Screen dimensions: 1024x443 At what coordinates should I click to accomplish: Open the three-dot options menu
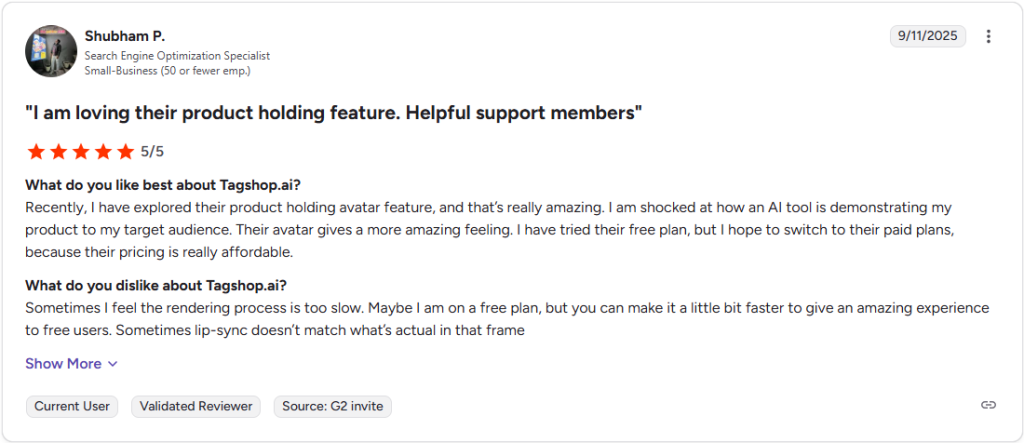click(988, 36)
